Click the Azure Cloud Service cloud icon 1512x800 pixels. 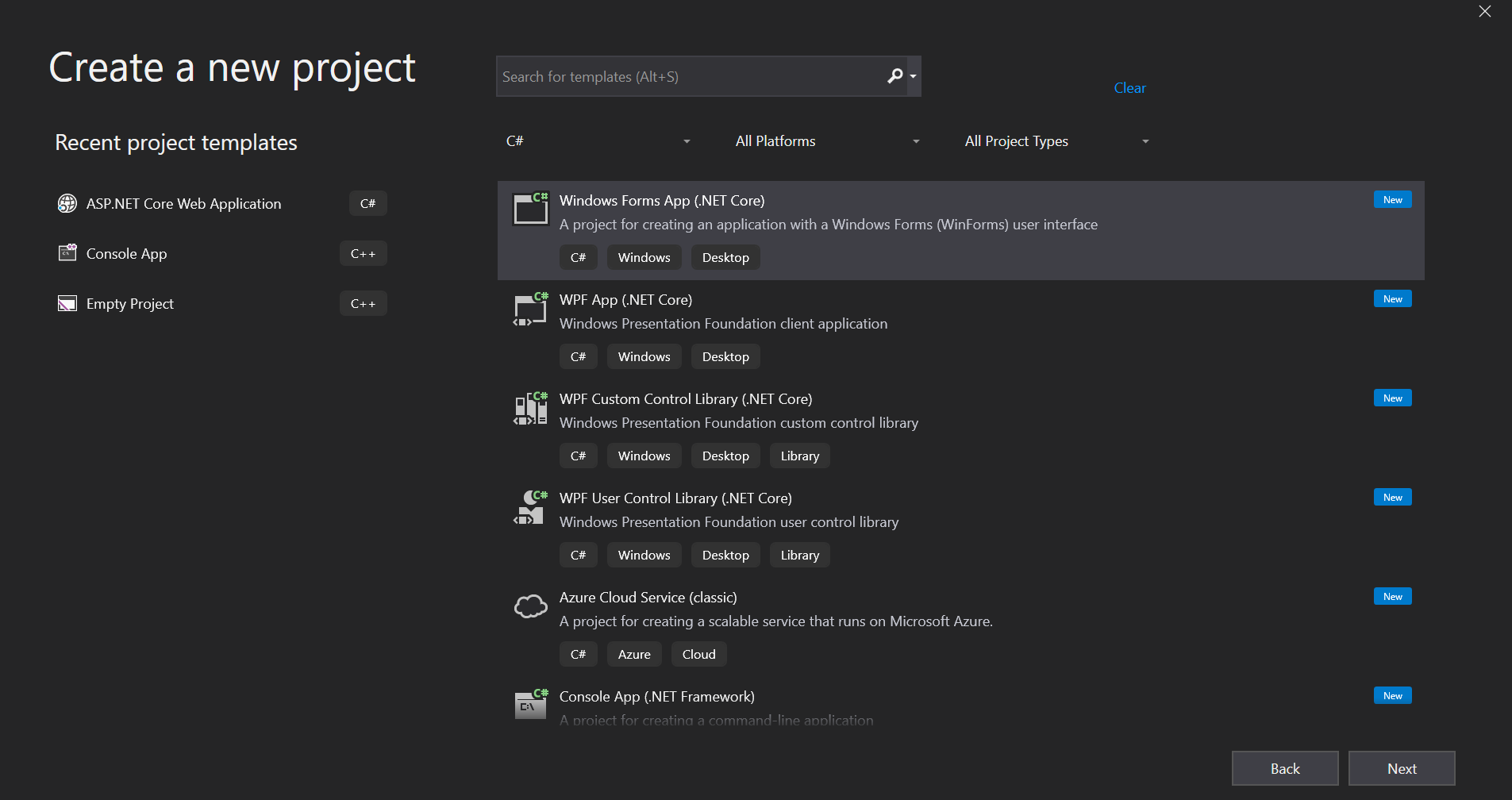[530, 606]
